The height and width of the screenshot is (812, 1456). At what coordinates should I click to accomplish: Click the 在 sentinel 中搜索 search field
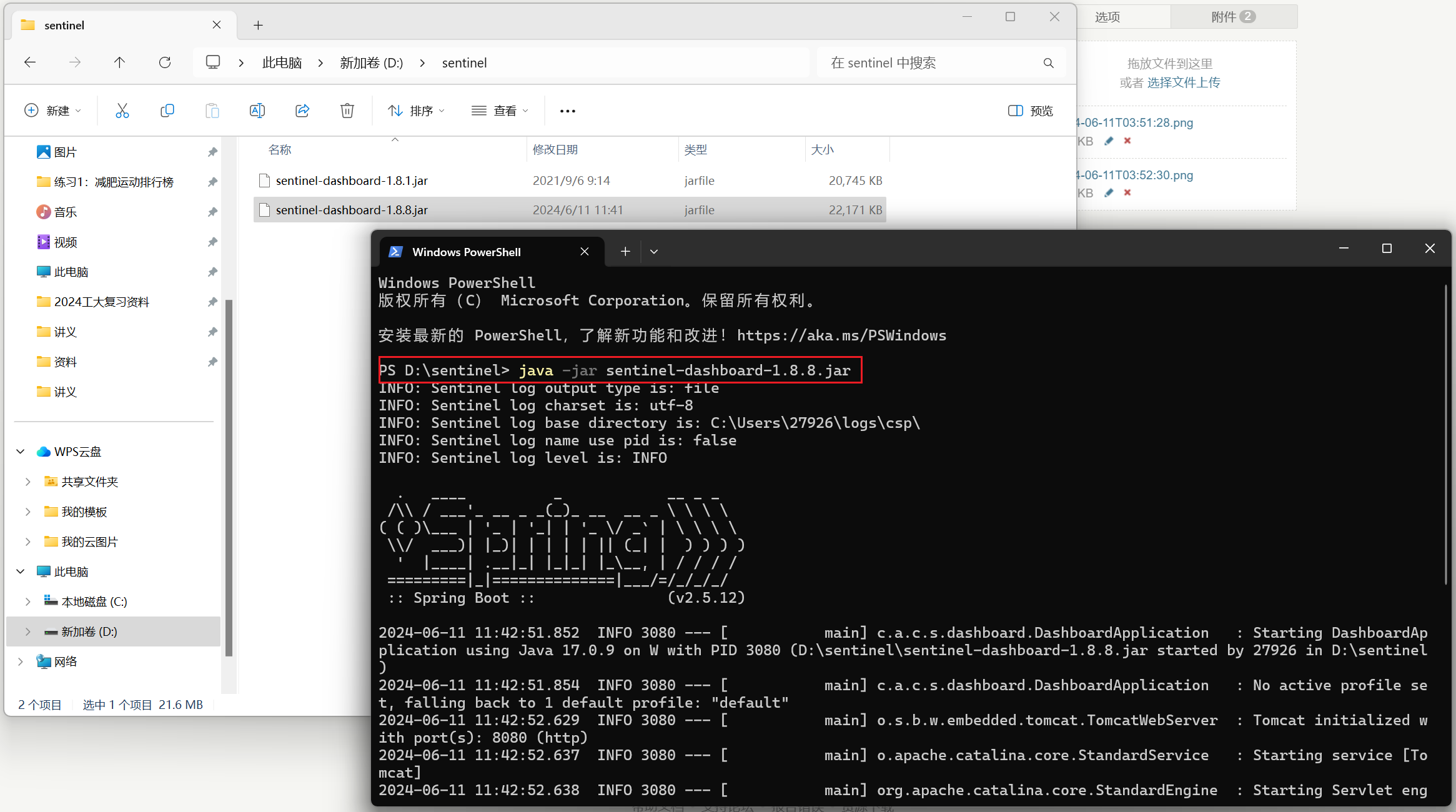pos(931,63)
